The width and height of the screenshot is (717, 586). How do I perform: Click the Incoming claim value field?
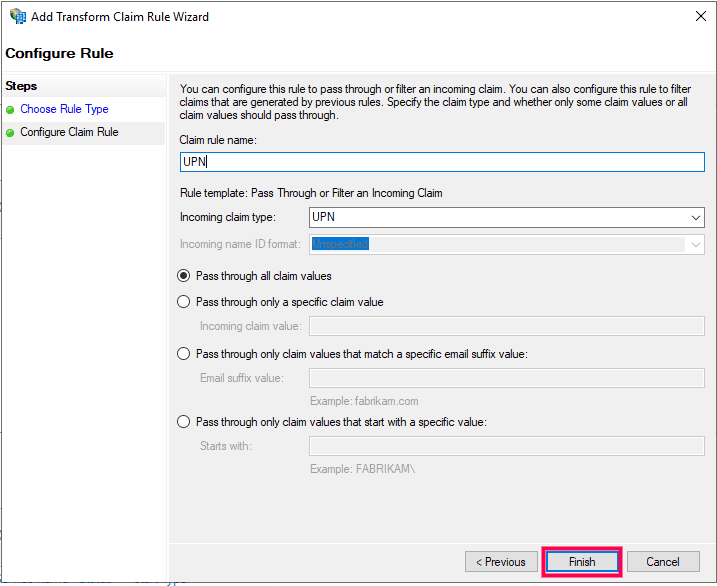point(506,326)
